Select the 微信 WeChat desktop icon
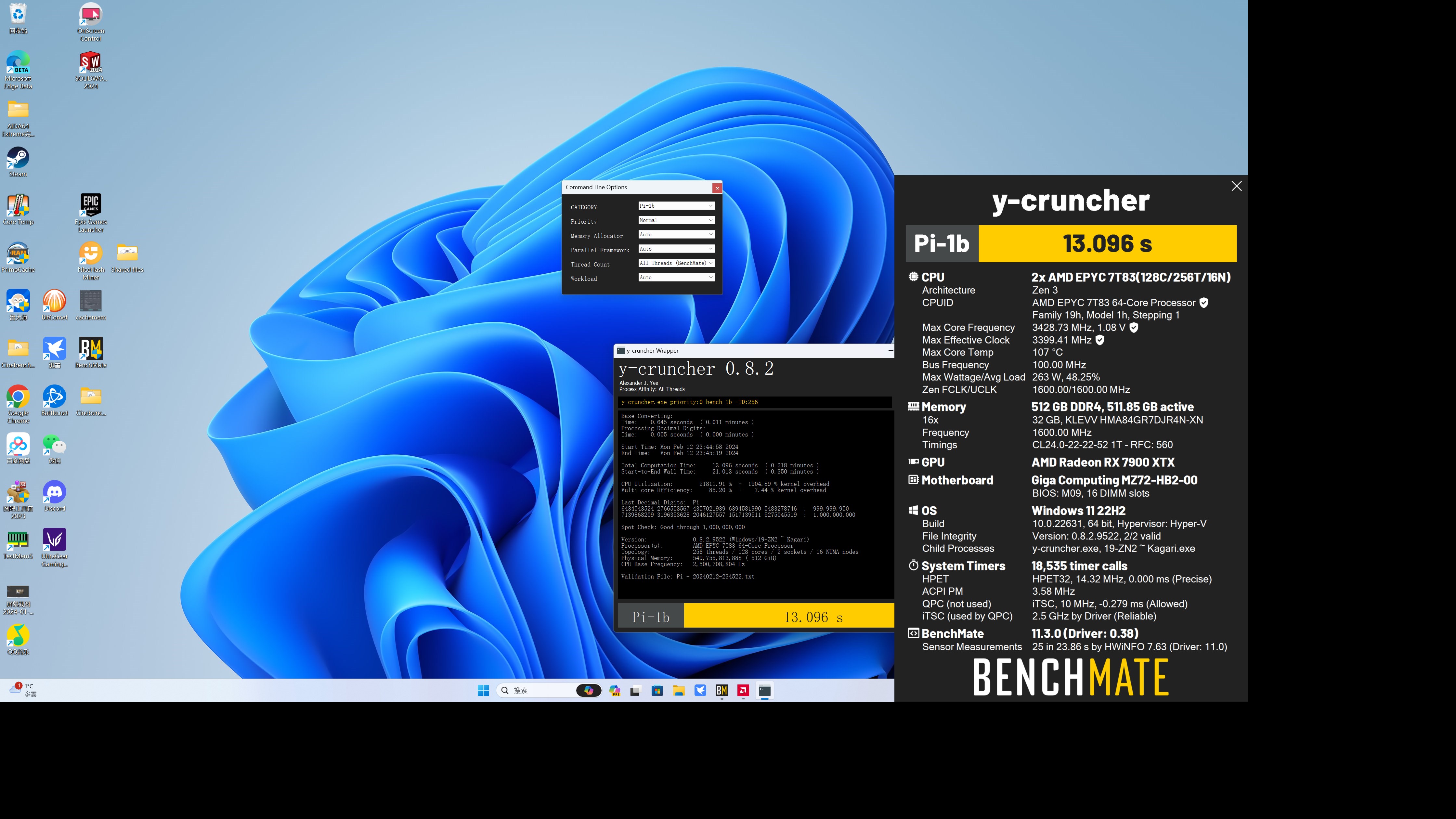The width and height of the screenshot is (1456, 819). (x=54, y=449)
